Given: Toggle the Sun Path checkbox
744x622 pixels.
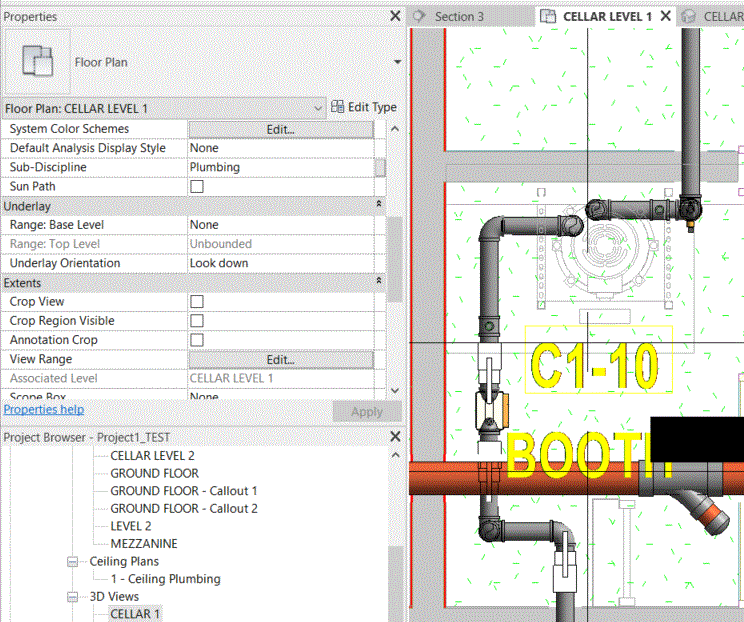Looking at the screenshot, I should point(197,187).
